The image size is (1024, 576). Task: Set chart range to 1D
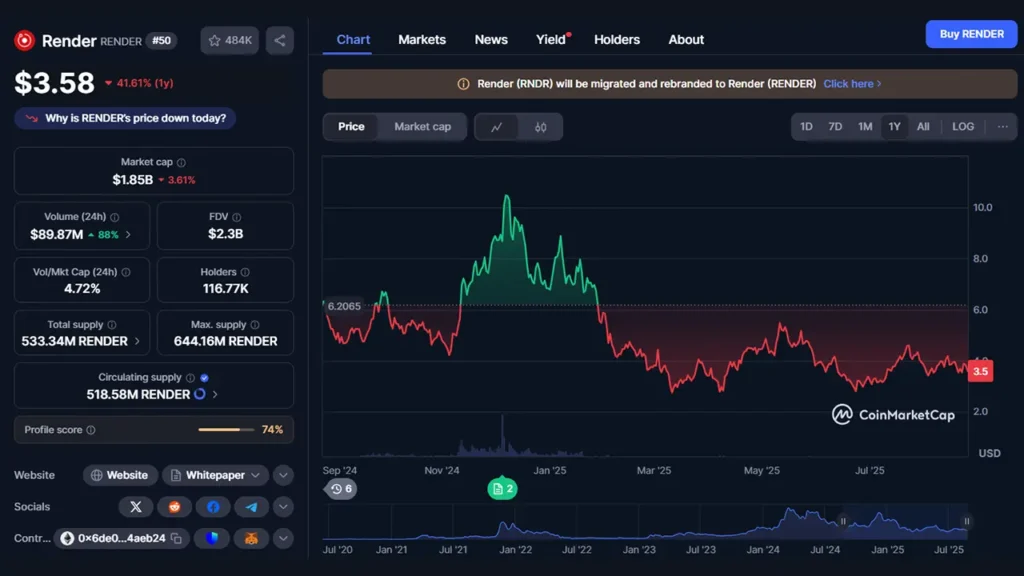[807, 127]
